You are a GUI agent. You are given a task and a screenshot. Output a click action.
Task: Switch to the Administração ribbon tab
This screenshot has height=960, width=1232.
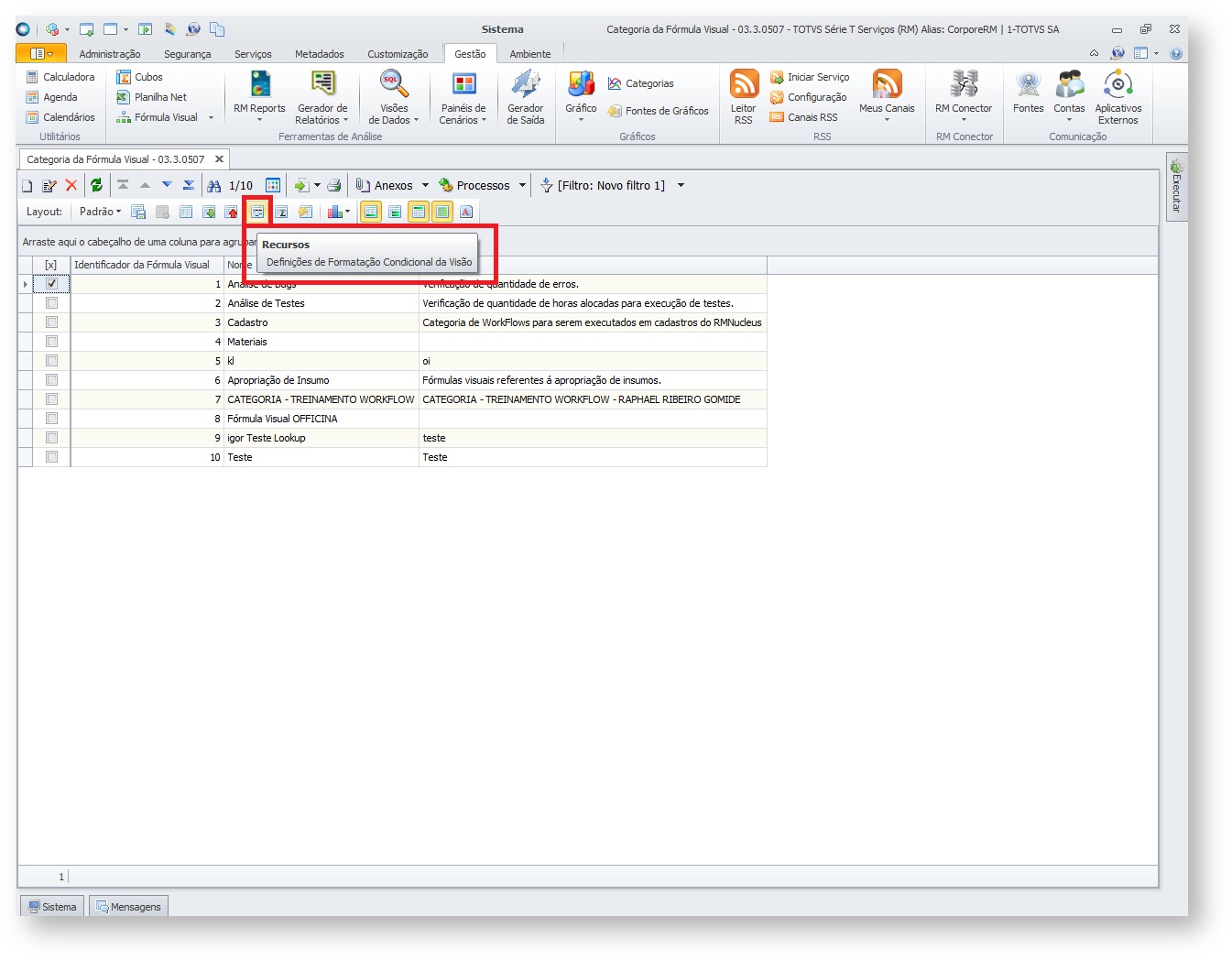tap(110, 54)
